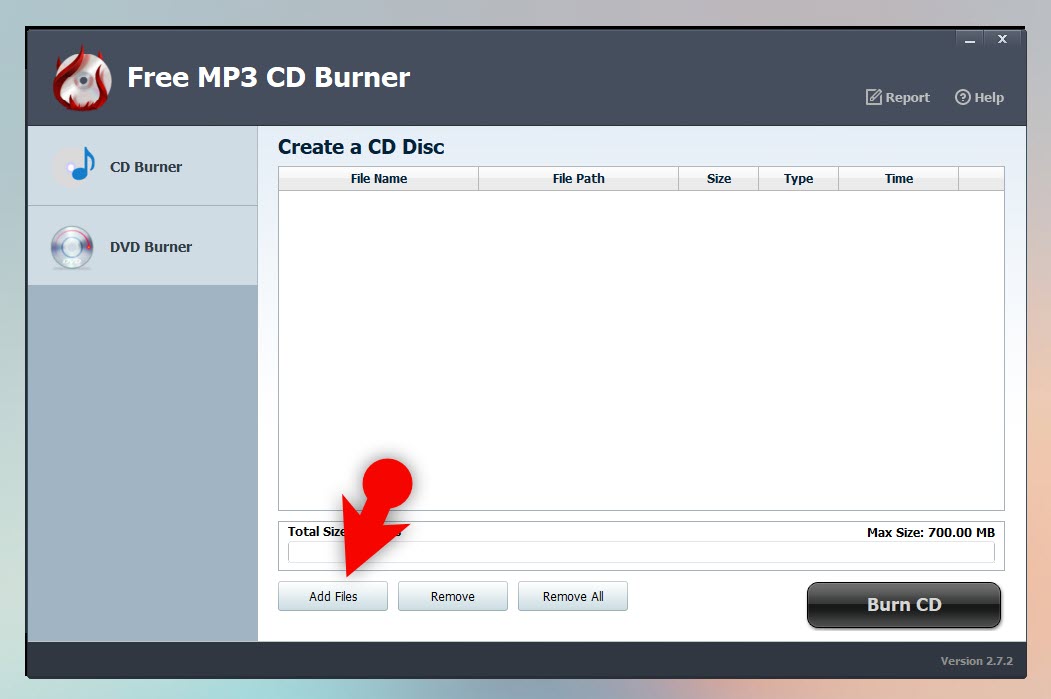The width and height of the screenshot is (1051, 699).
Task: Click the Remove All button
Action: click(573, 596)
